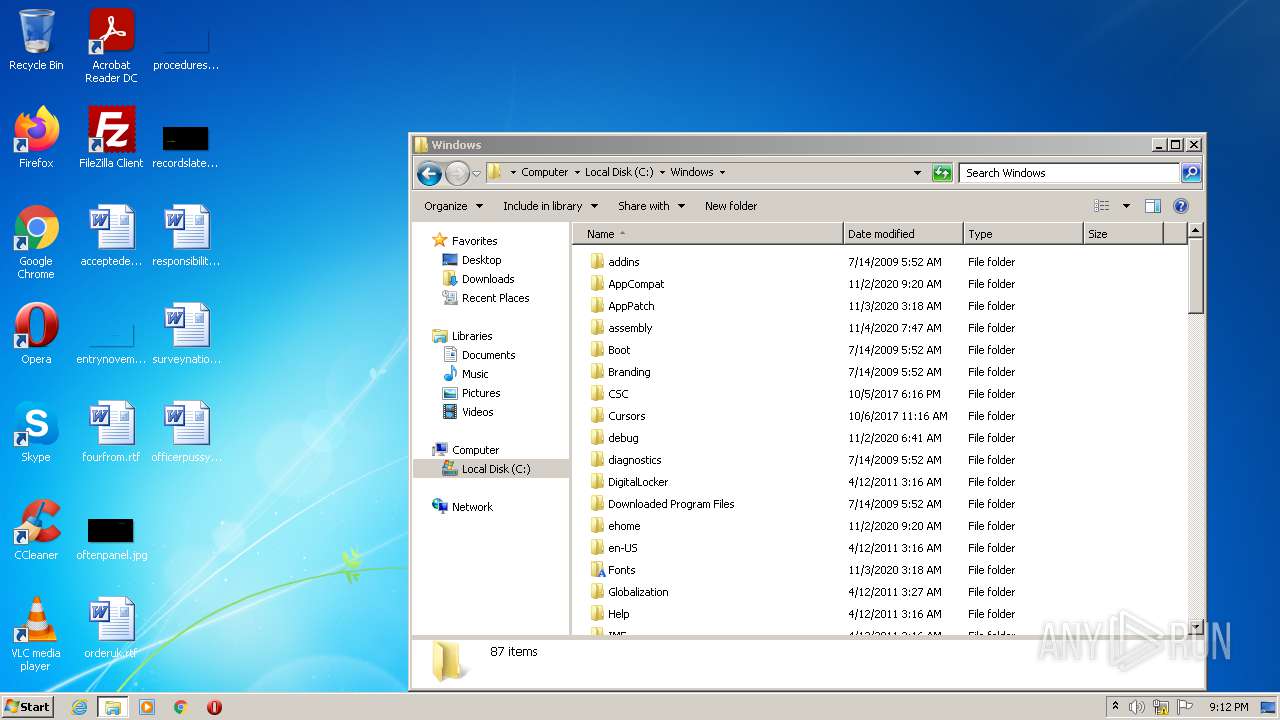Click Opera icon in taskbar
The width and height of the screenshot is (1280, 720).
point(214,707)
